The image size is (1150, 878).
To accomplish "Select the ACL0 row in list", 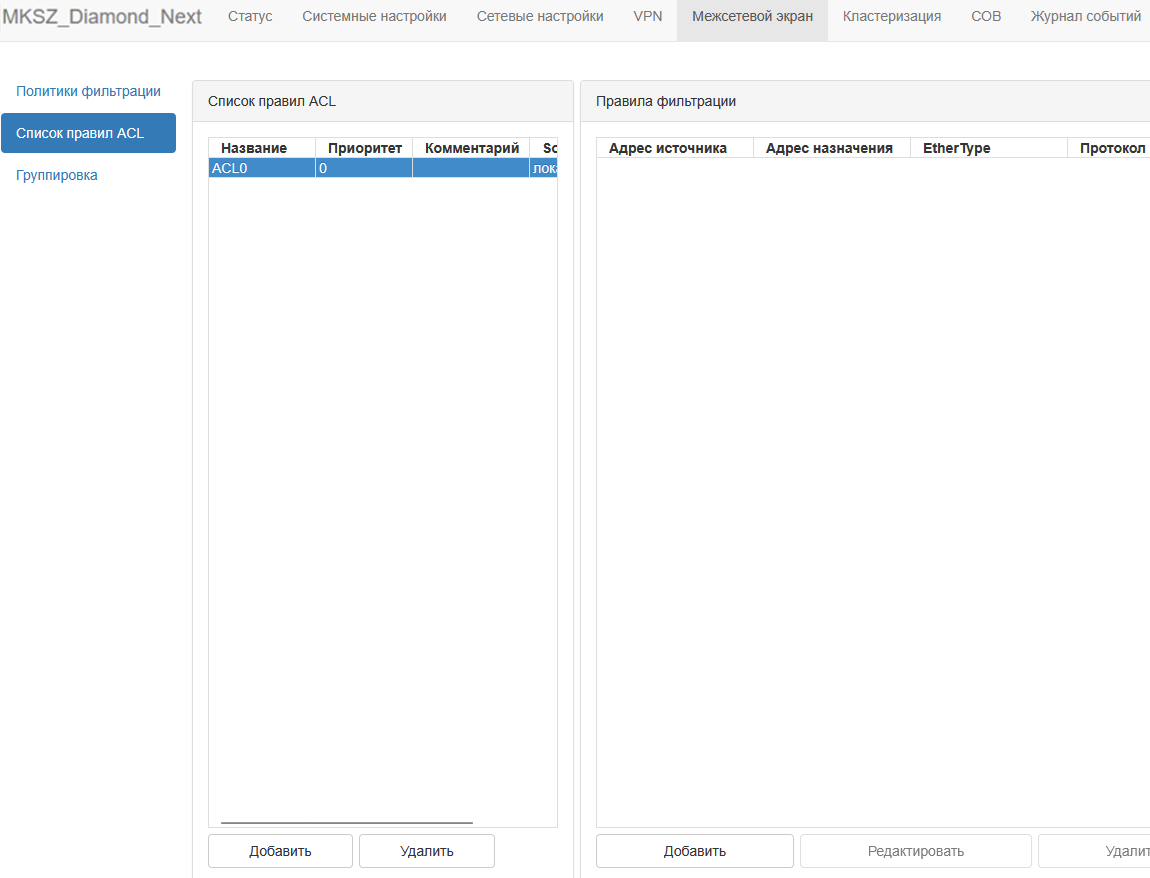I will point(260,168).
